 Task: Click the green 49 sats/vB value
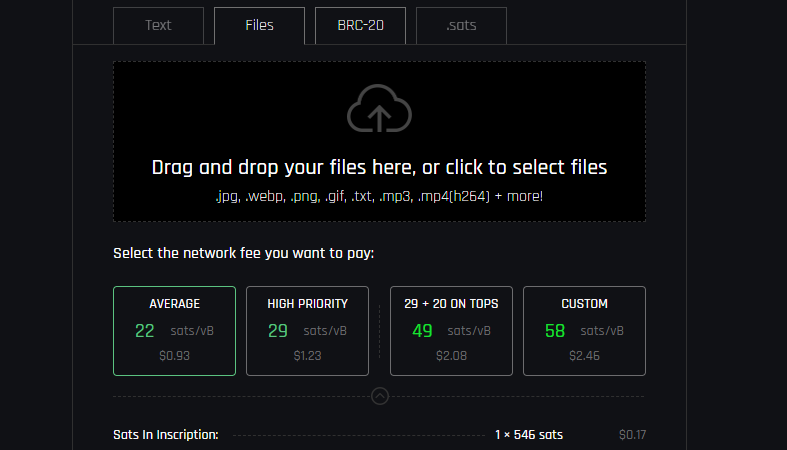[422, 331]
